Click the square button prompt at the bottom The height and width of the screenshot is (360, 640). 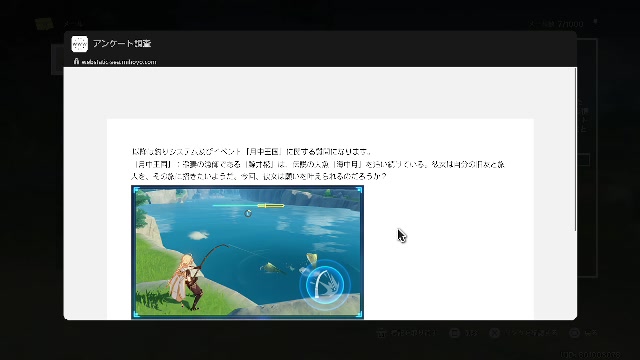click(x=454, y=333)
